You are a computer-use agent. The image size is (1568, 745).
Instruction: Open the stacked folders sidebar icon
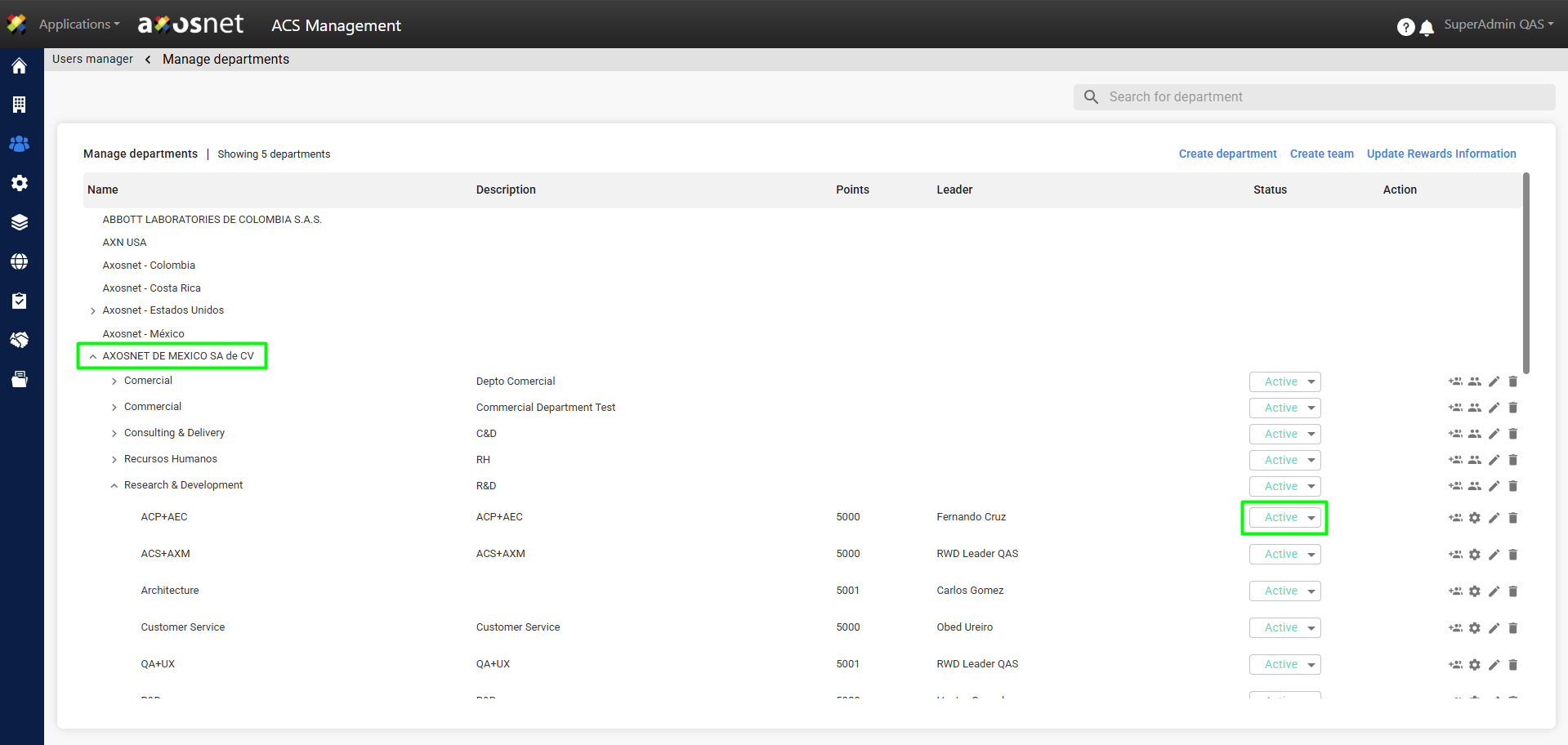coord(20,379)
